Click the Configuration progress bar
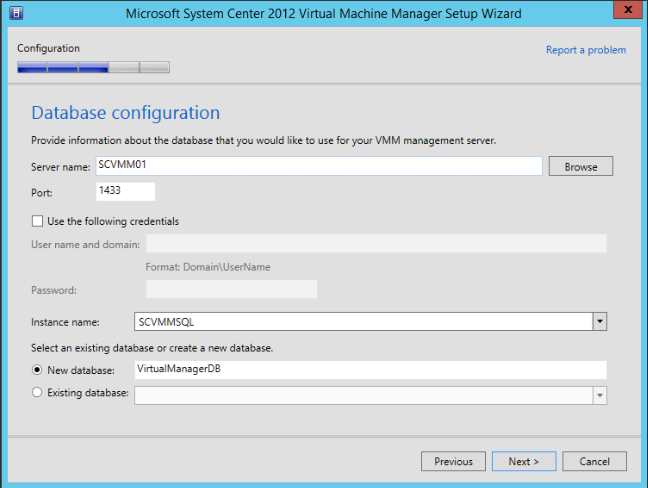 93,68
